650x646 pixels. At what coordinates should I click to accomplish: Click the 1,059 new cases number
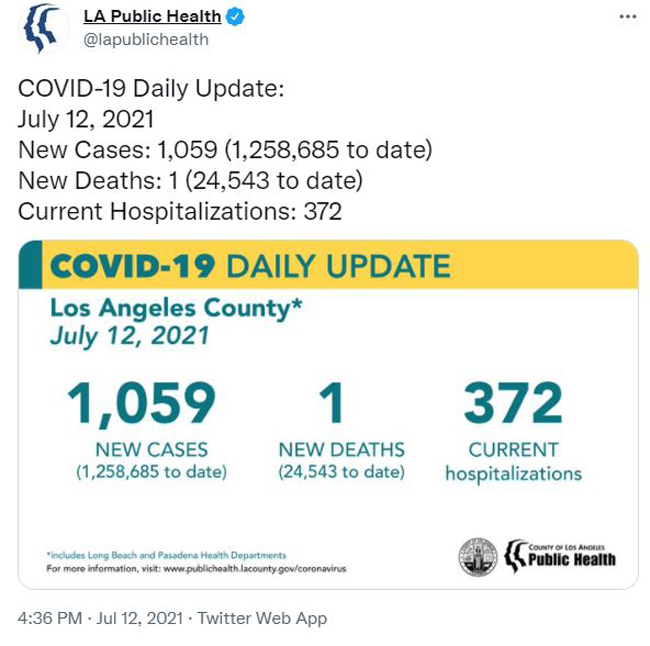141,404
